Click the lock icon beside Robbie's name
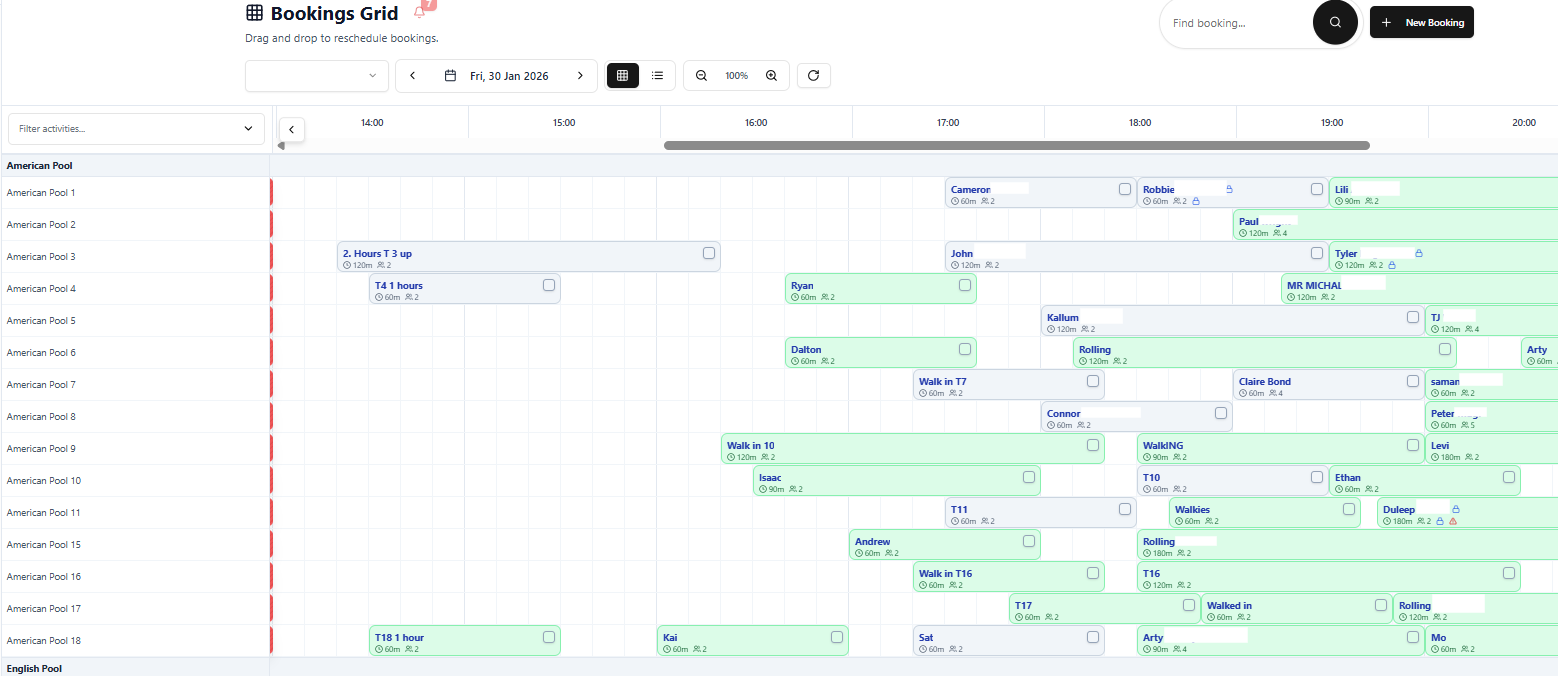 1229,189
